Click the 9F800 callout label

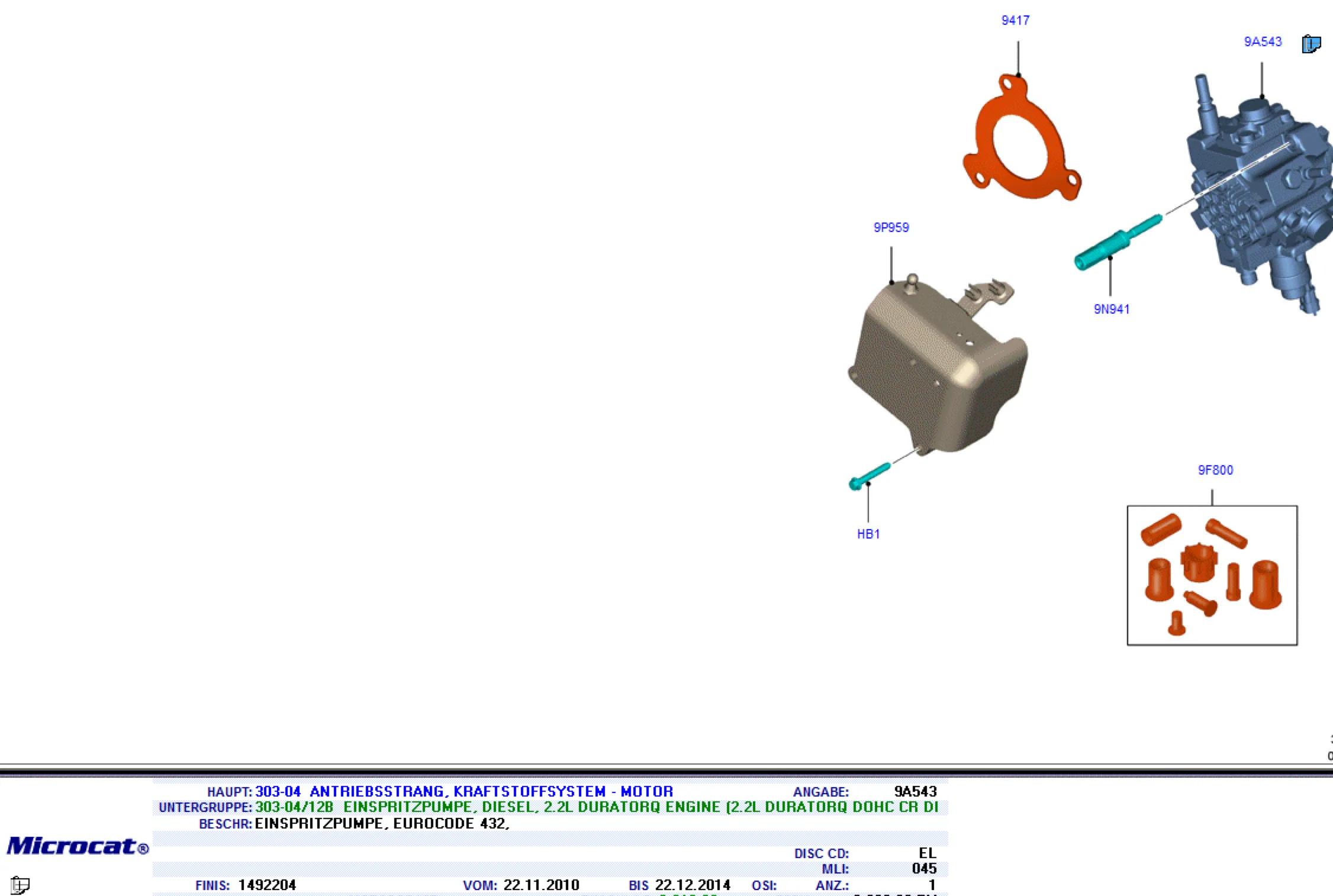pyautogui.click(x=1215, y=470)
